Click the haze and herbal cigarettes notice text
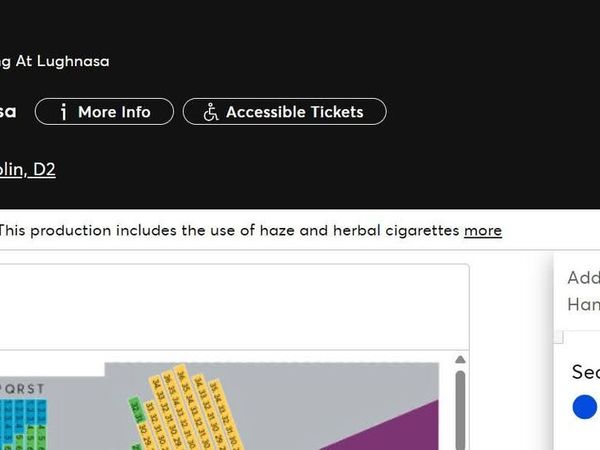The width and height of the screenshot is (600, 450). (x=229, y=230)
